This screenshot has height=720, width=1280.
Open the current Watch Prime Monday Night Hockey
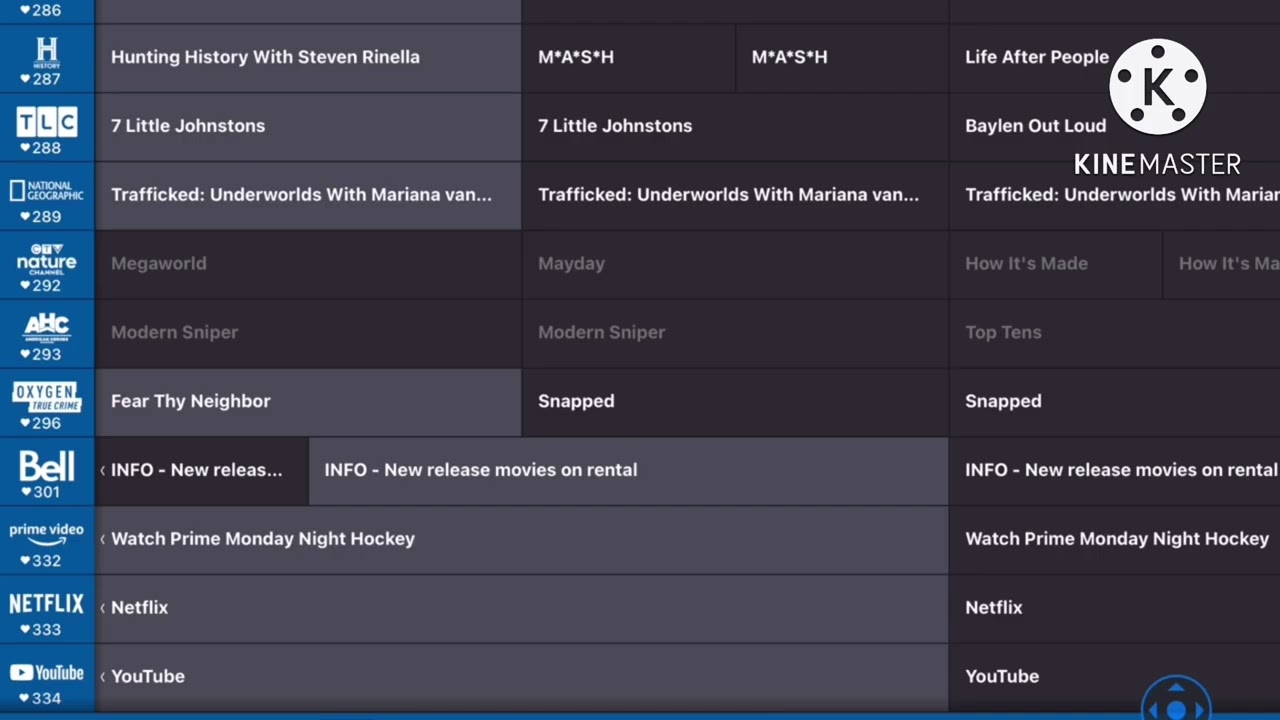521,539
